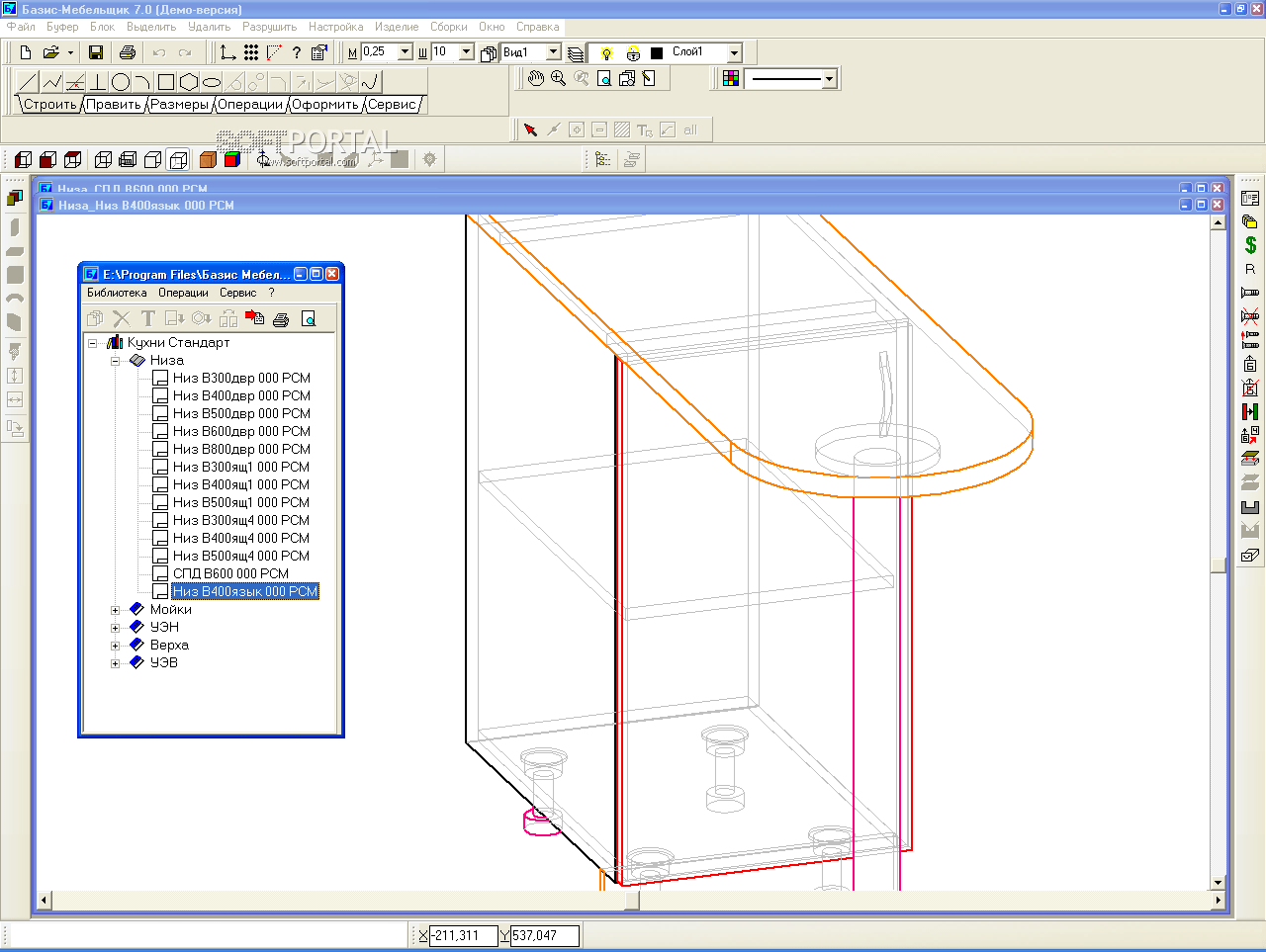Collapse the Кухни Стандарт tree node
The width and height of the screenshot is (1266, 952).
(x=93, y=343)
